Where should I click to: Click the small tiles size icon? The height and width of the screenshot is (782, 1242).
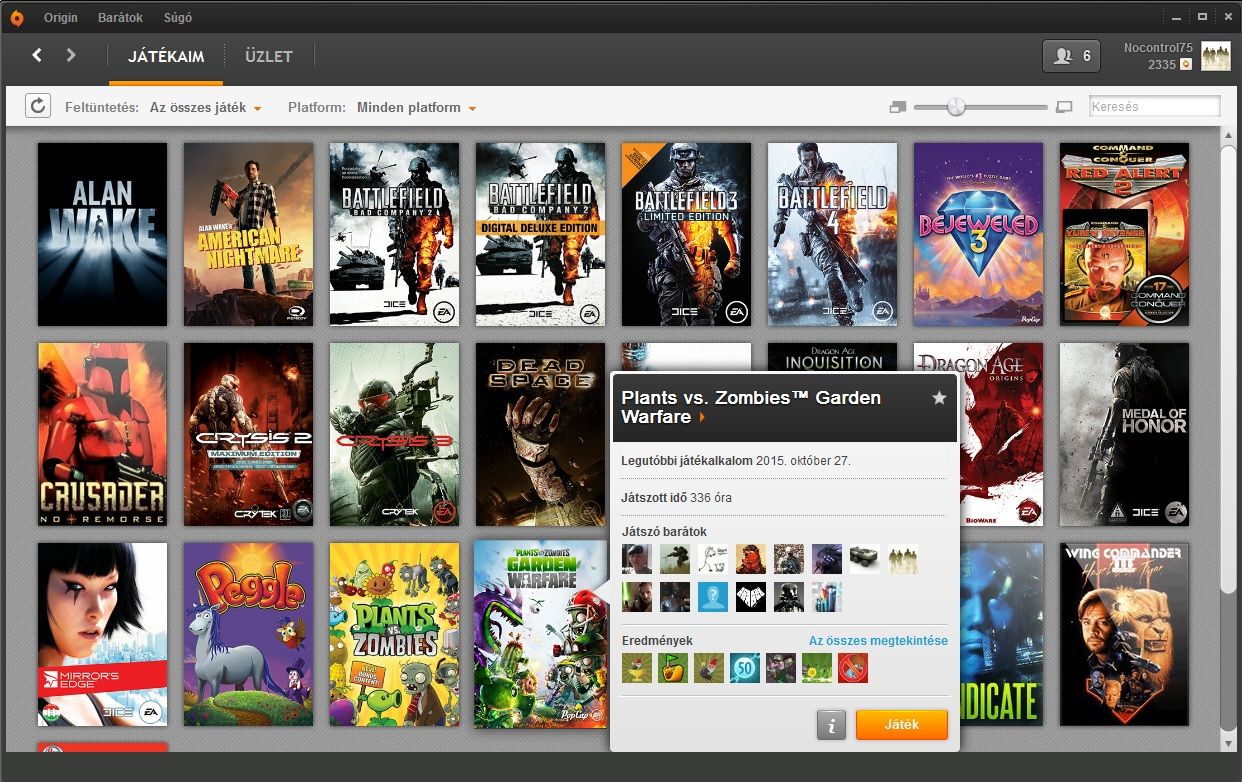(x=897, y=107)
